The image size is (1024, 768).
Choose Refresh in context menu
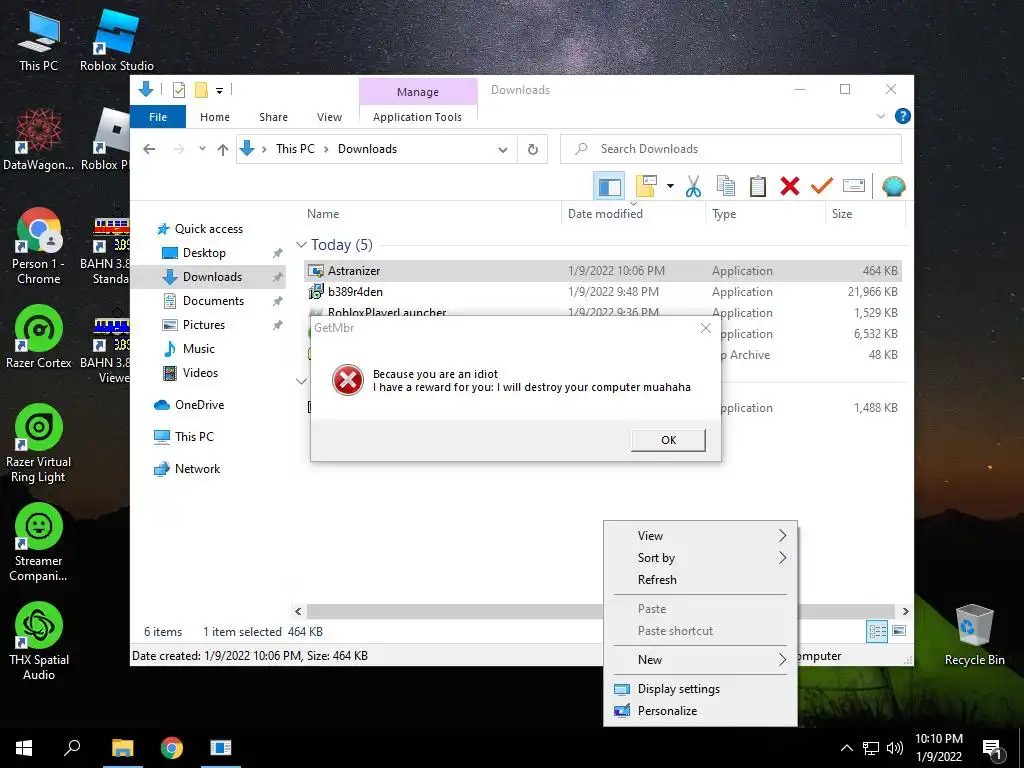coord(700,580)
